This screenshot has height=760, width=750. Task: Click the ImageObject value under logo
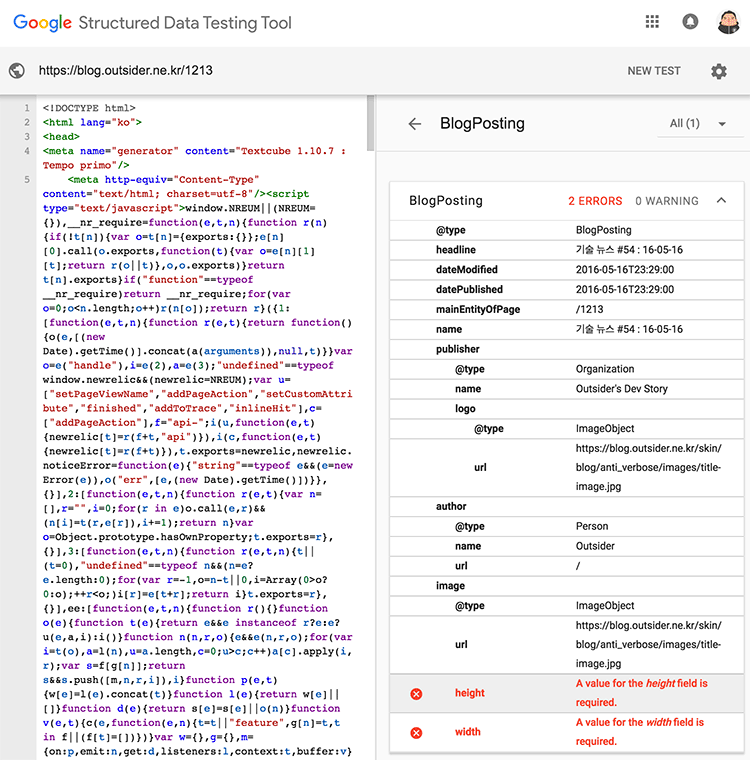(x=605, y=428)
